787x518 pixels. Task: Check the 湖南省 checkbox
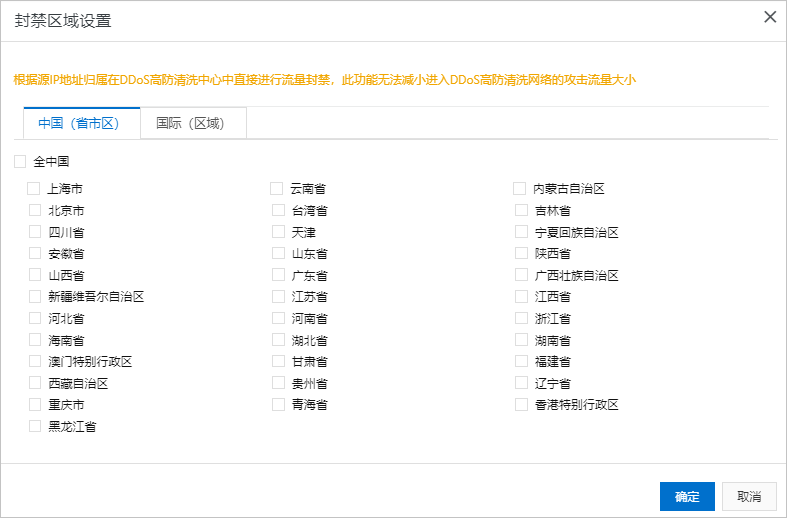coord(521,339)
